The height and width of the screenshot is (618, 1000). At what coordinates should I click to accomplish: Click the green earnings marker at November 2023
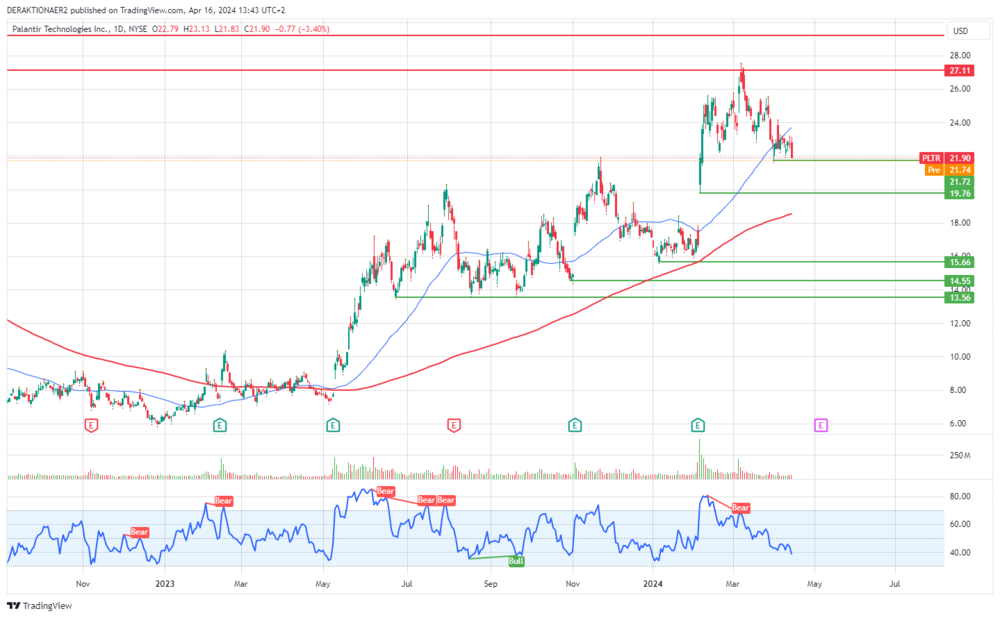pos(575,425)
